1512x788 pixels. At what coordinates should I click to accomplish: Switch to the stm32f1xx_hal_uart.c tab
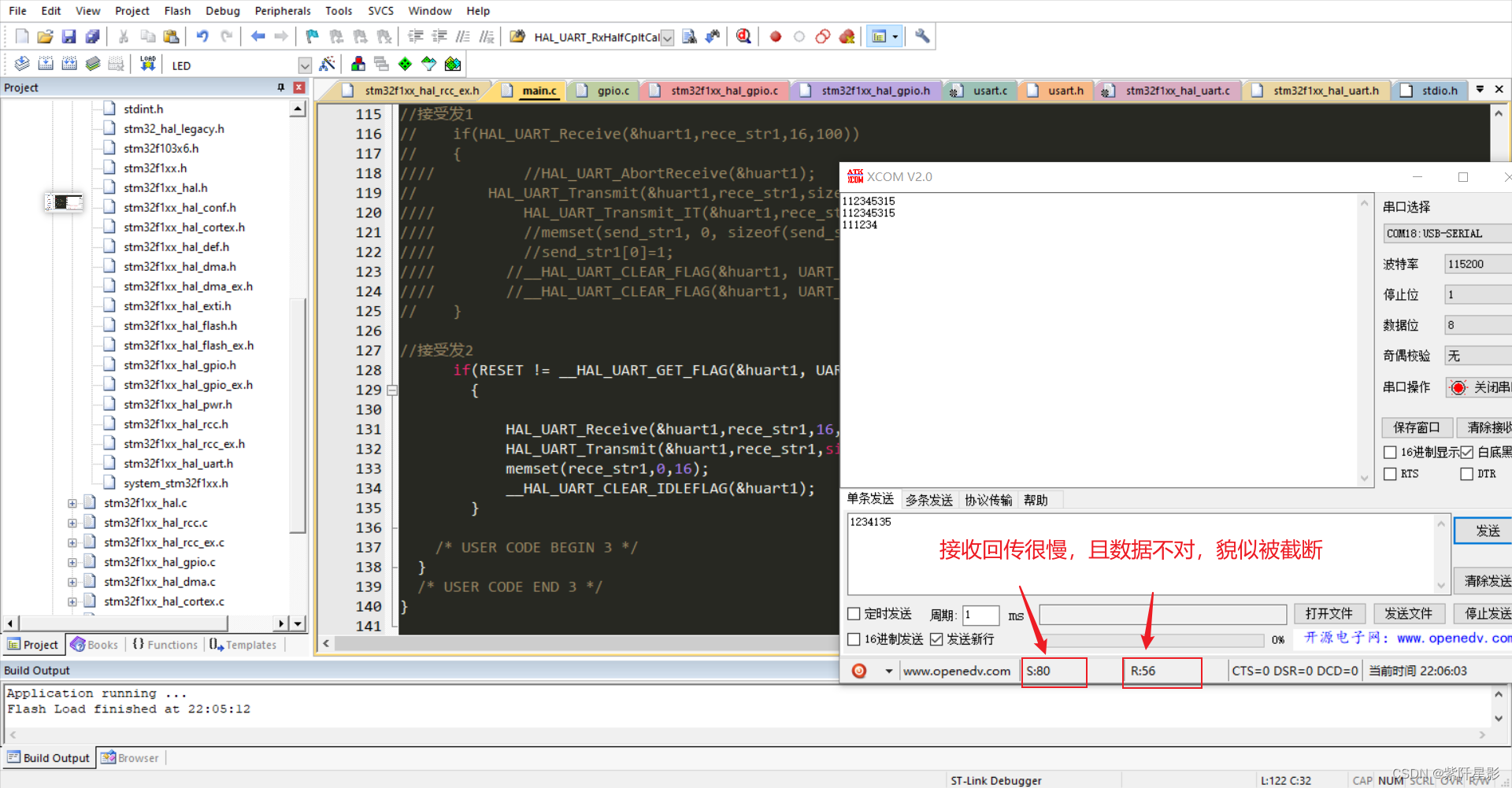tap(1168, 91)
